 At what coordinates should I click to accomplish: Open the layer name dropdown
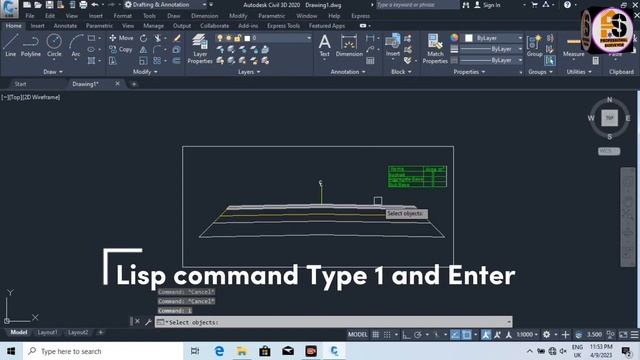[309, 38]
